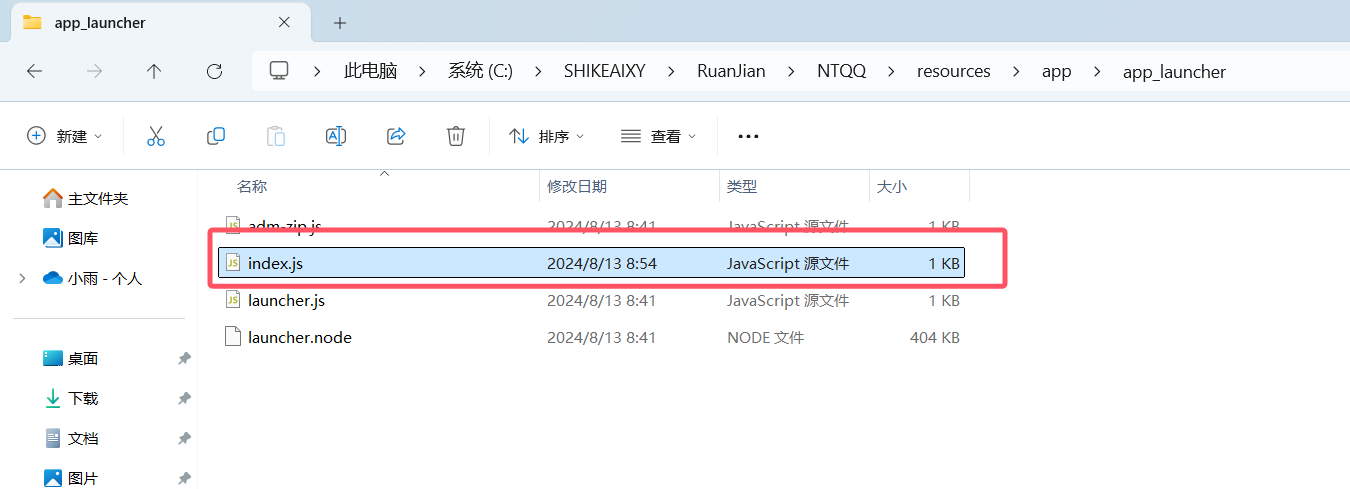This screenshot has height=489, width=1350.
Task: Open the 排序 (Sort) dropdown
Action: (x=546, y=136)
